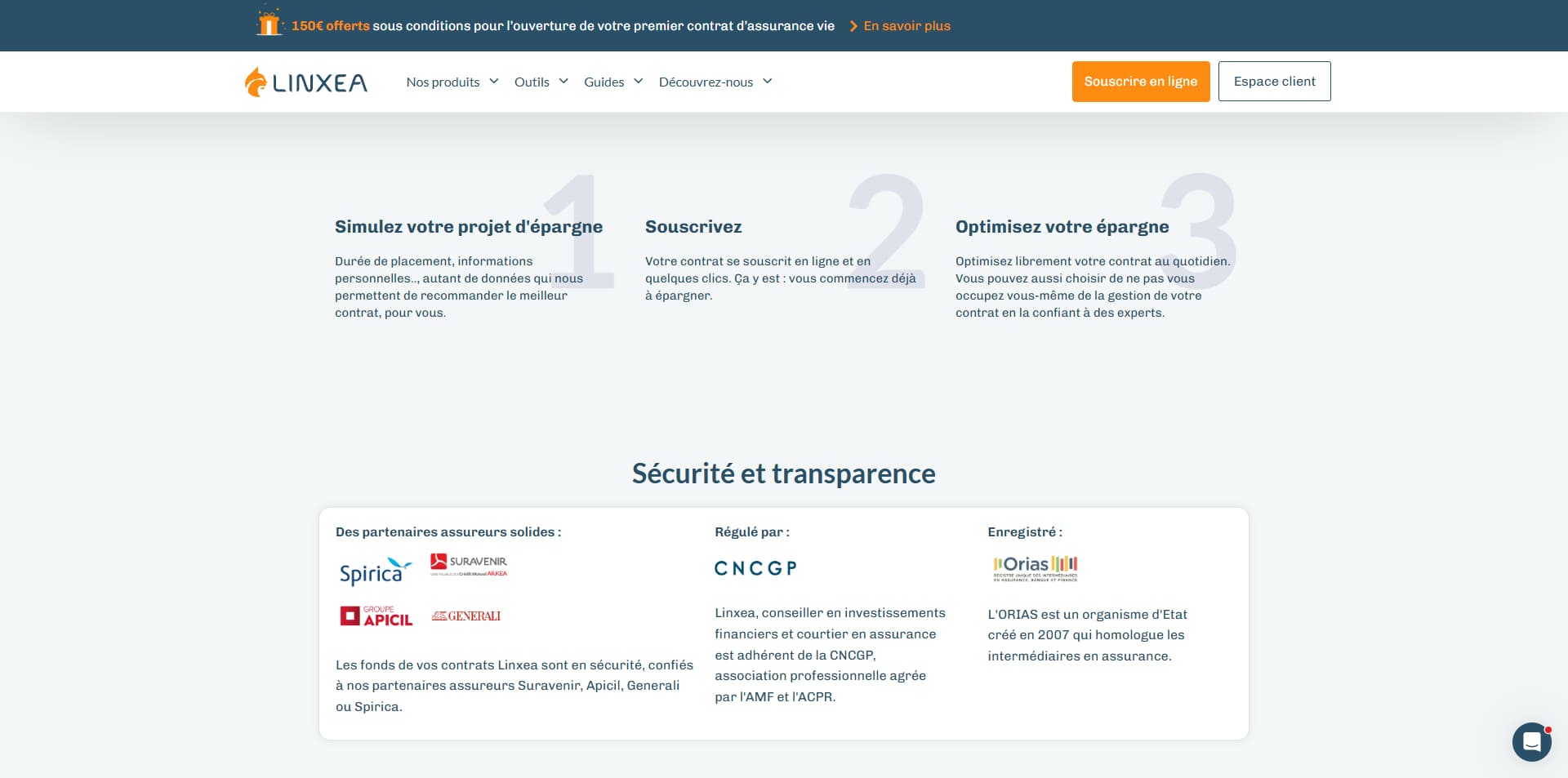Screen dimensions: 1568x778
Task: Click the Suravenir insurer logo
Action: 469,565
